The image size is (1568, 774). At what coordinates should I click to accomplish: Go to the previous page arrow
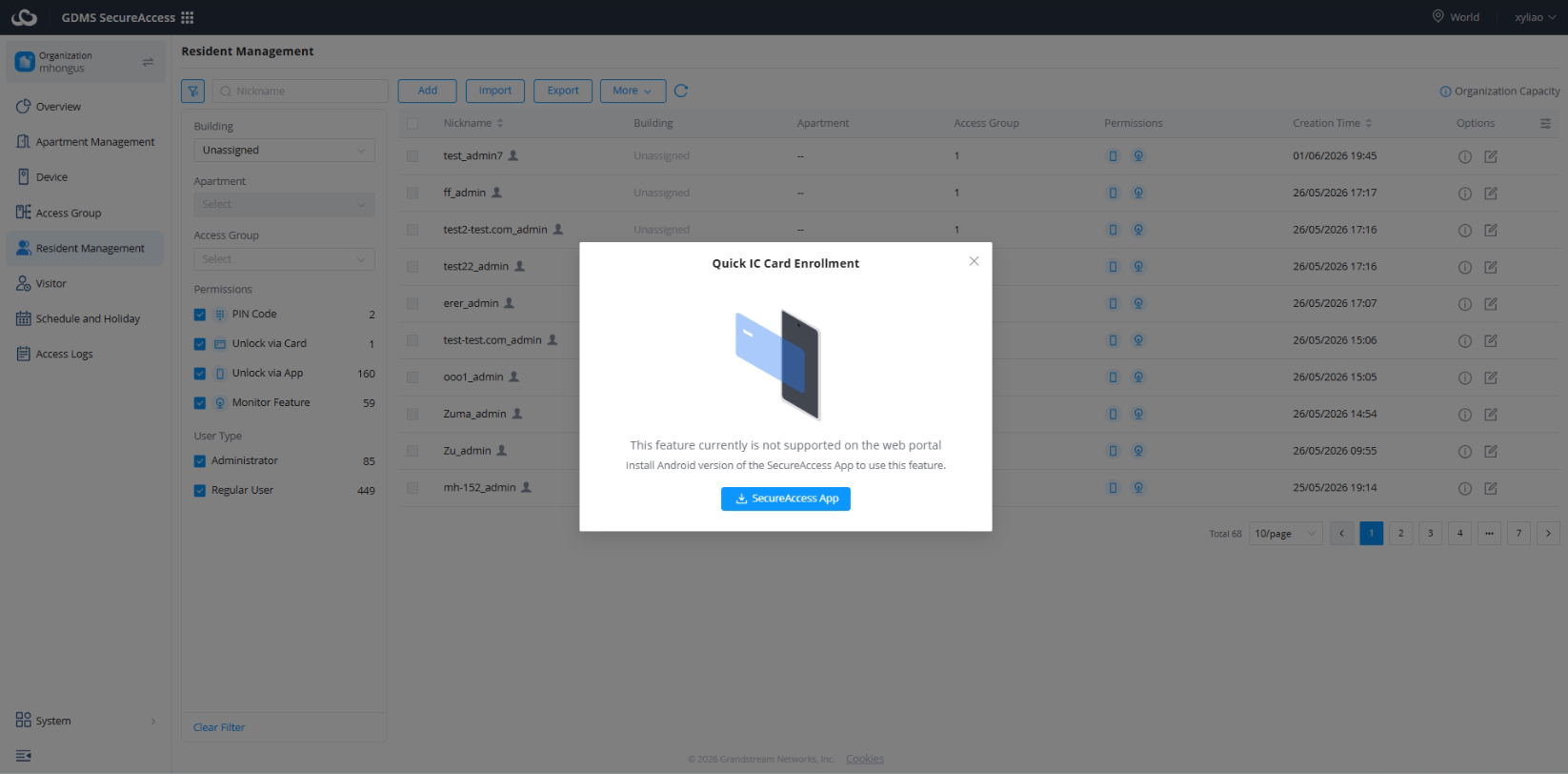(1341, 533)
